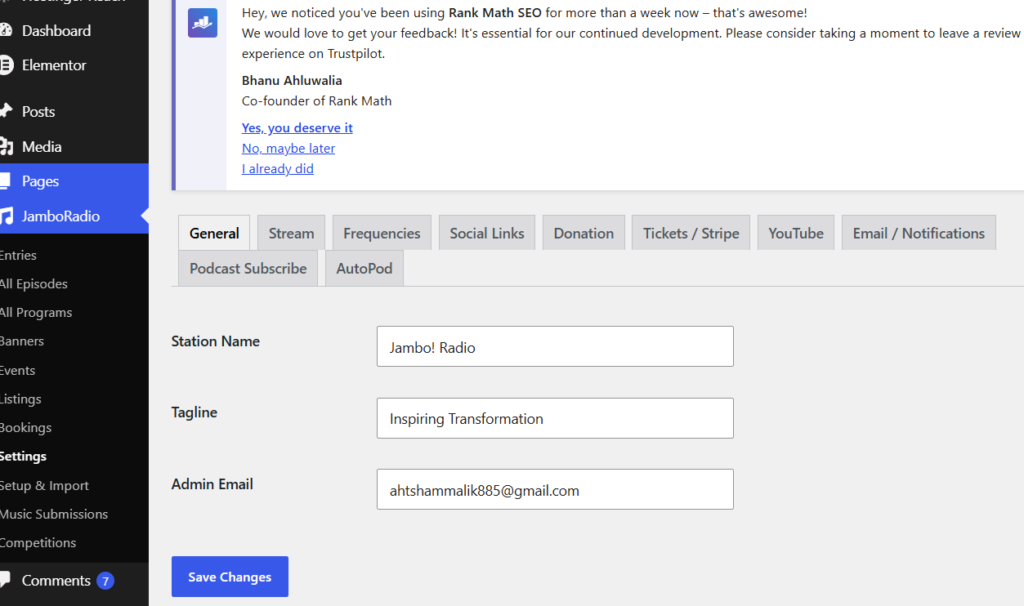
Task: Open the Donation tab
Action: coord(584,233)
